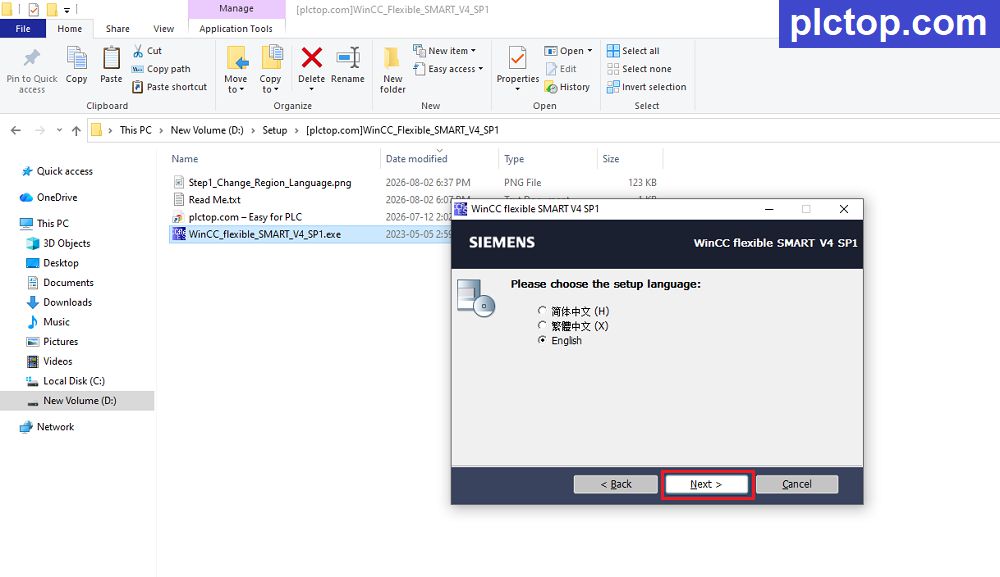Click Select all in ribbon
The image size is (1000, 577).
(x=633, y=50)
